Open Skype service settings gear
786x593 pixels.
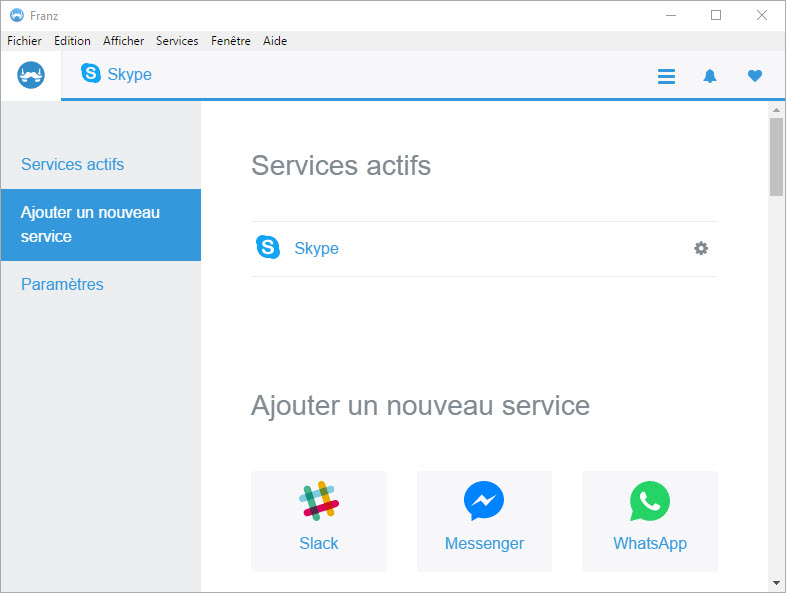pos(701,248)
